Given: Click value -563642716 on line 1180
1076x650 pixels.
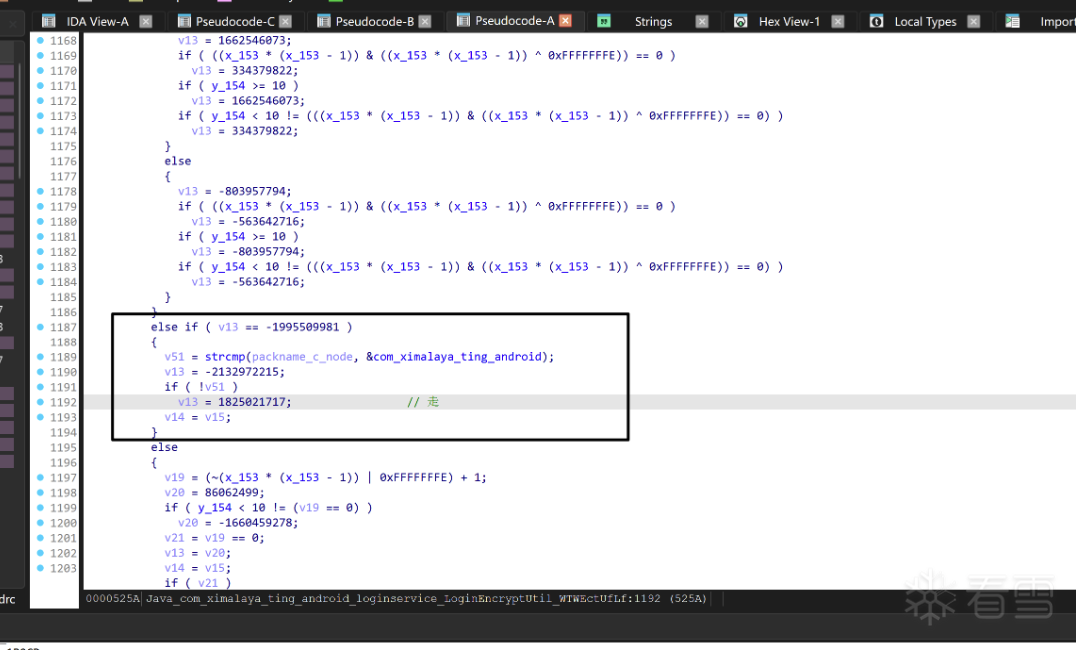Looking at the screenshot, I should [265, 222].
